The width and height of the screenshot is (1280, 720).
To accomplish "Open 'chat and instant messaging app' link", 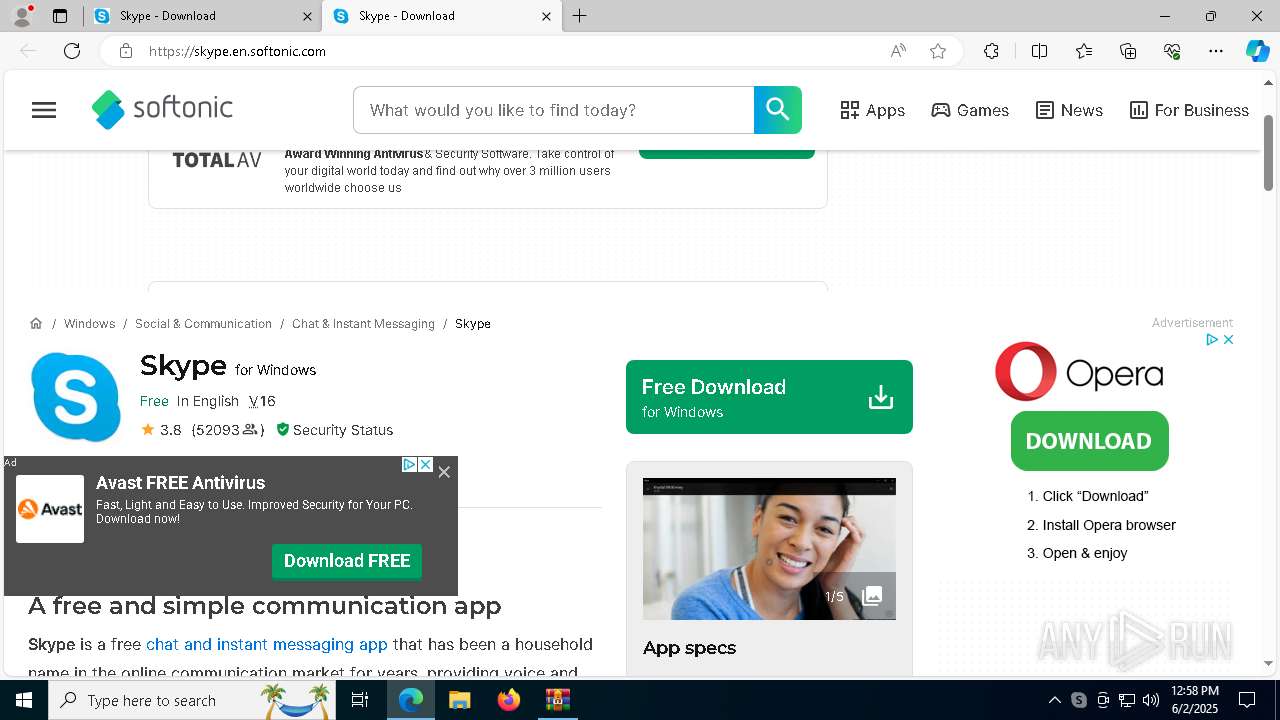I will [x=267, y=644].
